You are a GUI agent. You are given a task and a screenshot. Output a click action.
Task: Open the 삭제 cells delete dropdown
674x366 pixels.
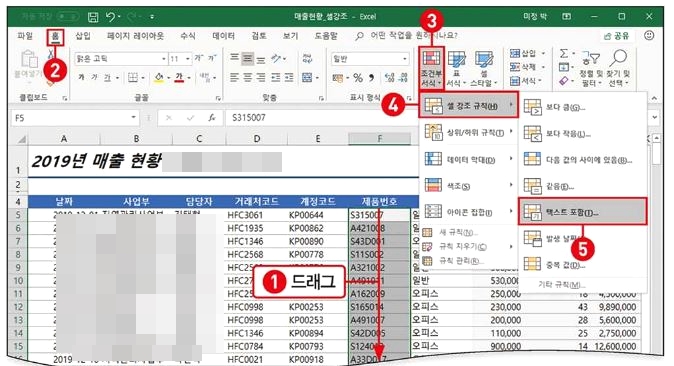tap(527, 67)
